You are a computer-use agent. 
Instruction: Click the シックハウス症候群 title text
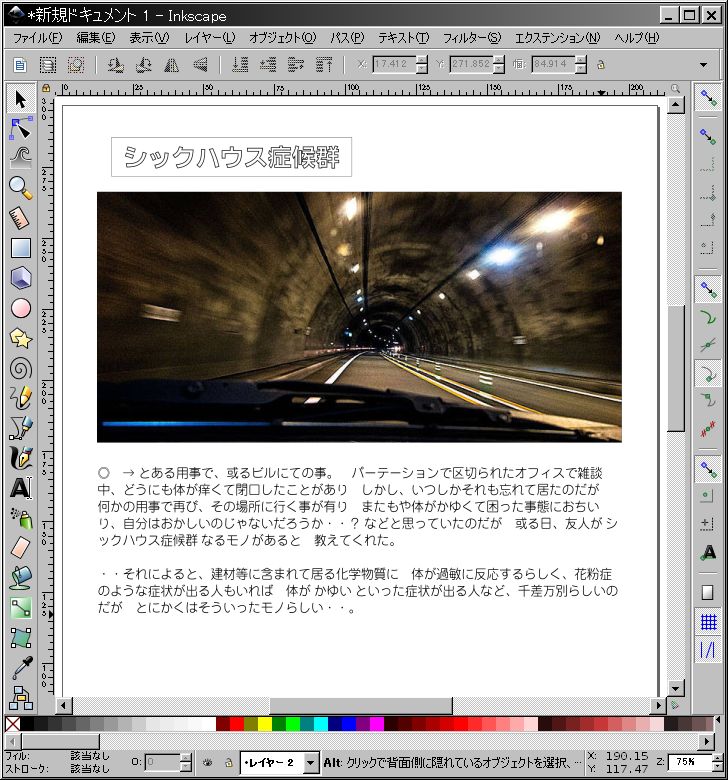click(x=231, y=157)
